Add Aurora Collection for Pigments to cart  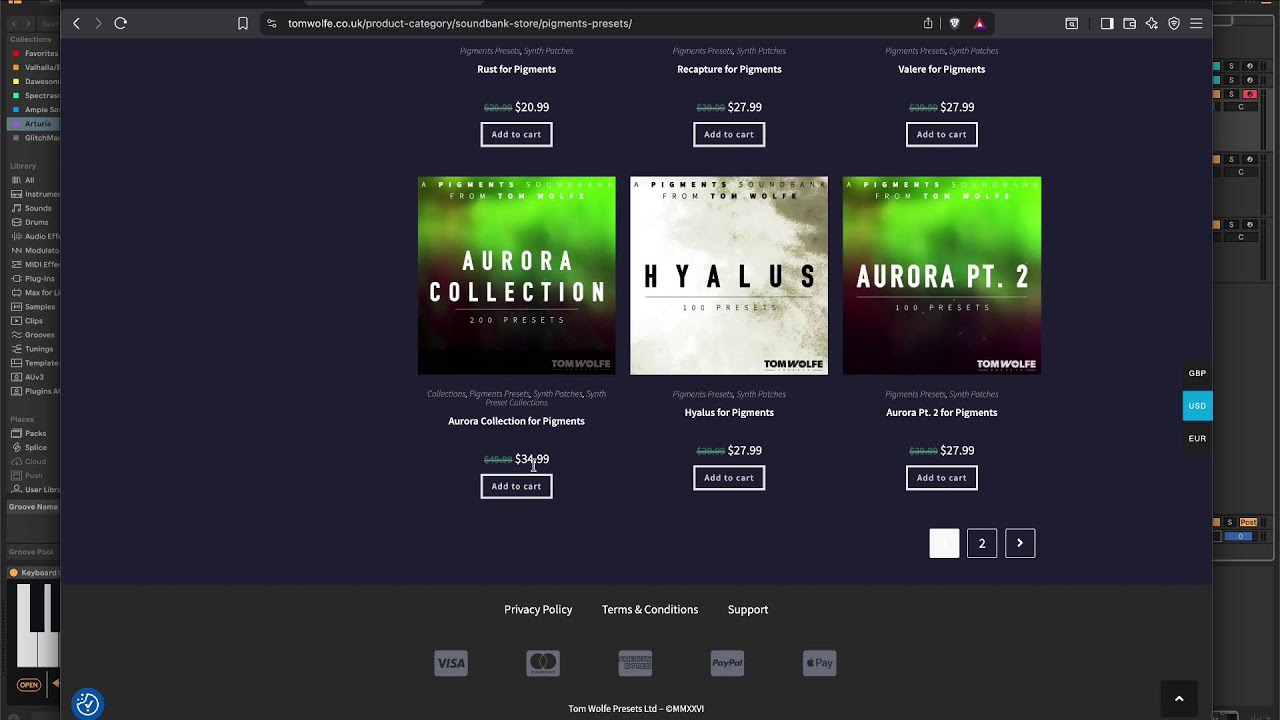point(516,486)
